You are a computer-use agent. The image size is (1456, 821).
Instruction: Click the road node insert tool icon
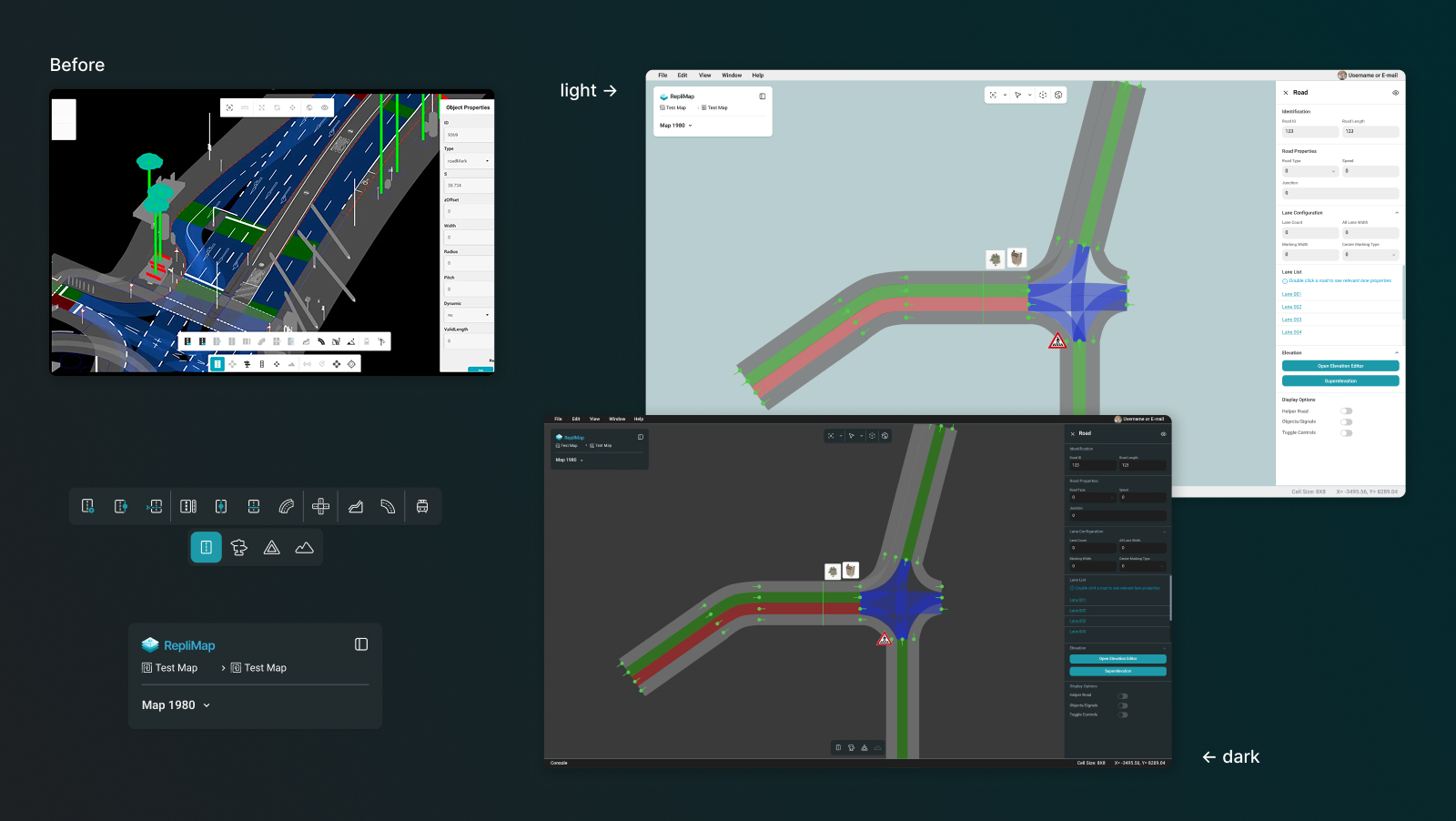click(121, 506)
